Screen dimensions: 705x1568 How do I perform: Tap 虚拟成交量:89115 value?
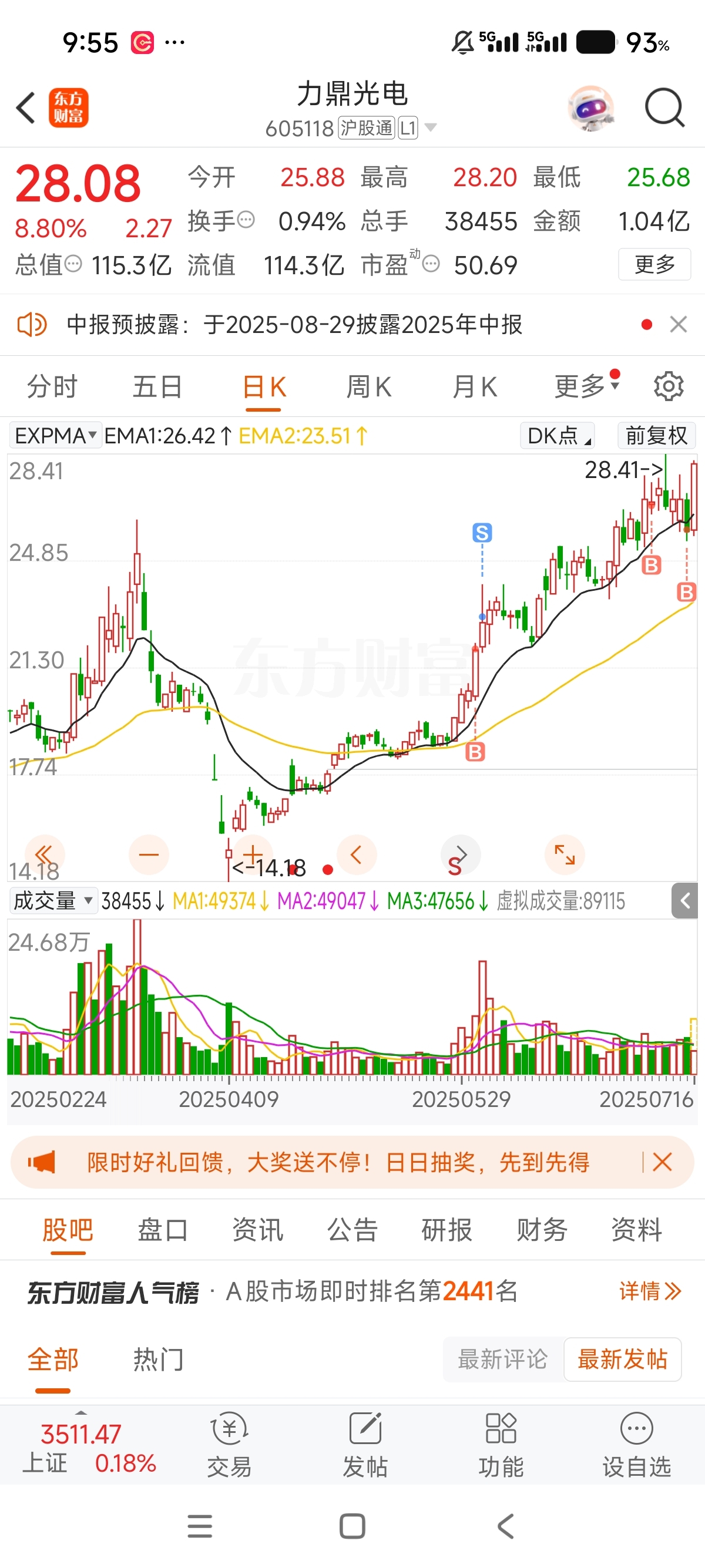tap(560, 901)
